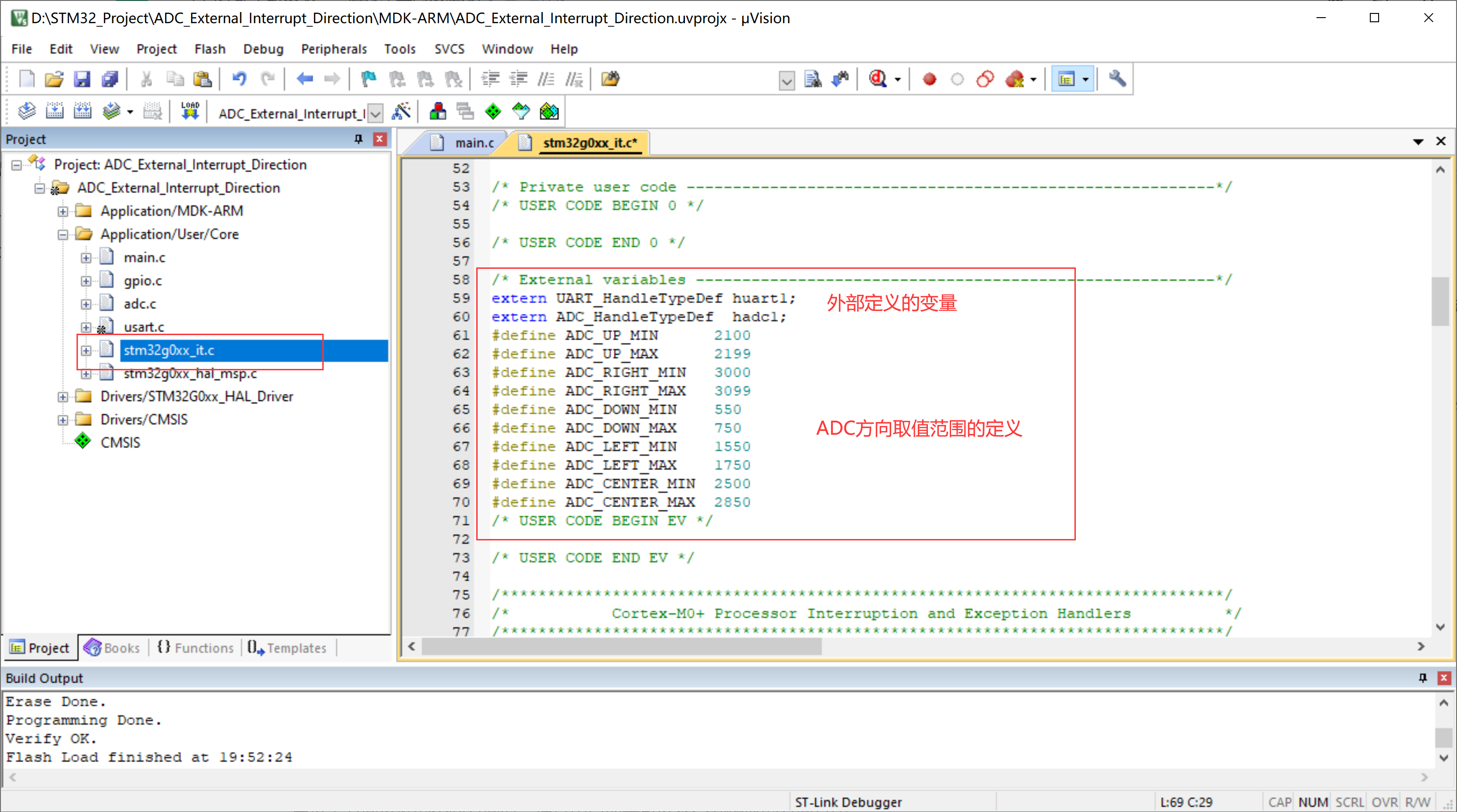The height and width of the screenshot is (812, 1457).
Task: Select adc.c in the project tree
Action: pyautogui.click(x=140, y=304)
